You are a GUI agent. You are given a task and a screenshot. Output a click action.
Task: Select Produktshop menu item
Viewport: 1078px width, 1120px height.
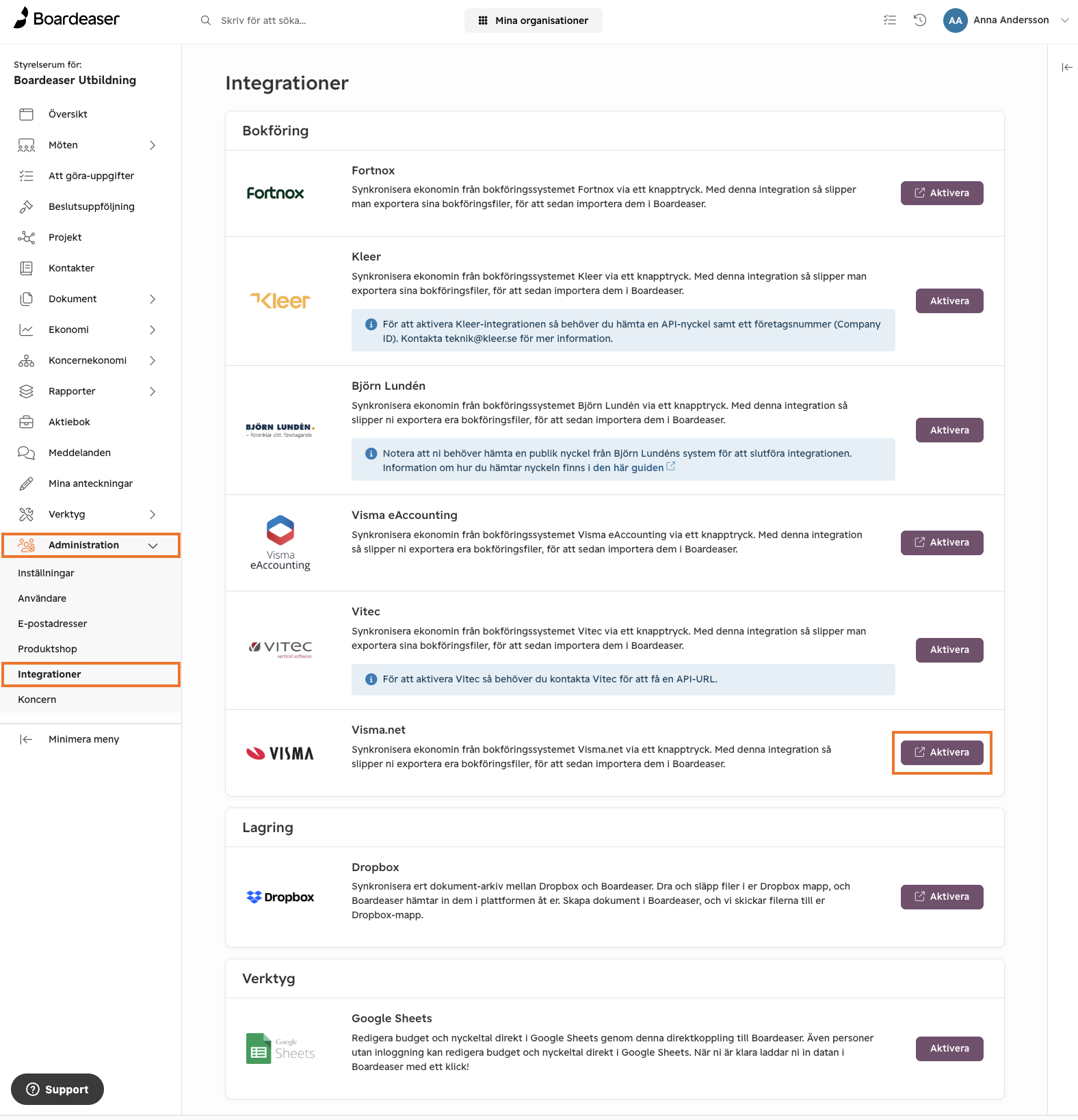(47, 649)
